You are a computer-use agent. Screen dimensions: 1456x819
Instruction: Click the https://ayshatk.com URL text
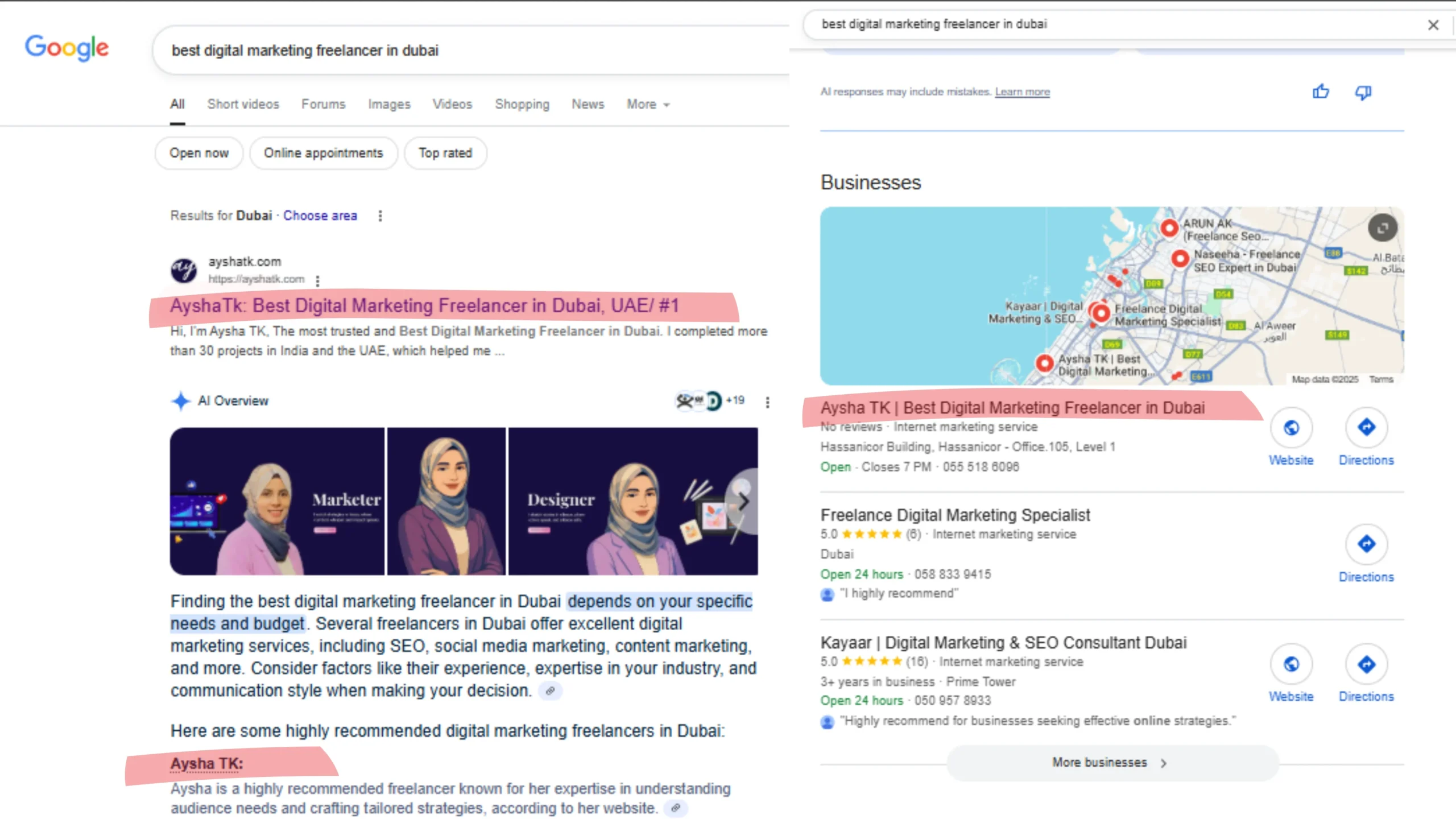click(256, 279)
